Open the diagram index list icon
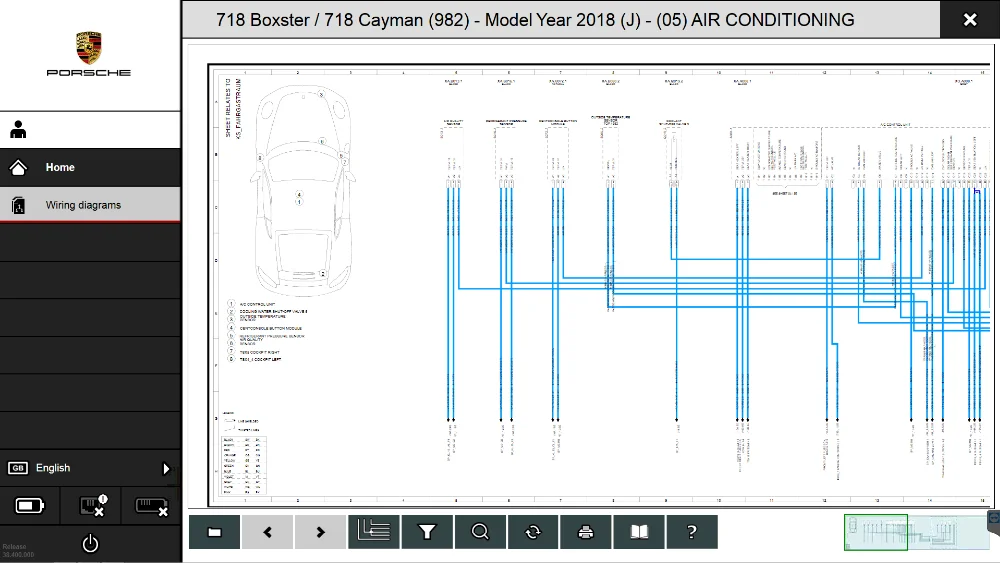Viewport: 1000px width, 563px height. pyautogui.click(x=374, y=532)
